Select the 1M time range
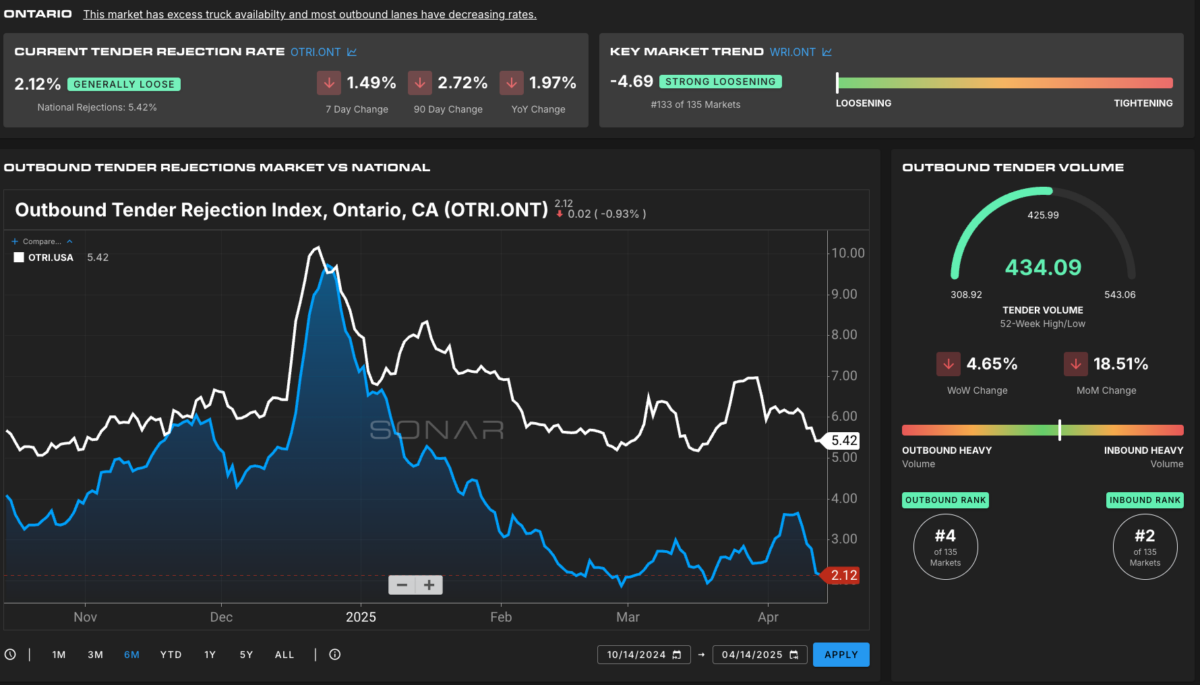The image size is (1200, 685). tap(59, 655)
